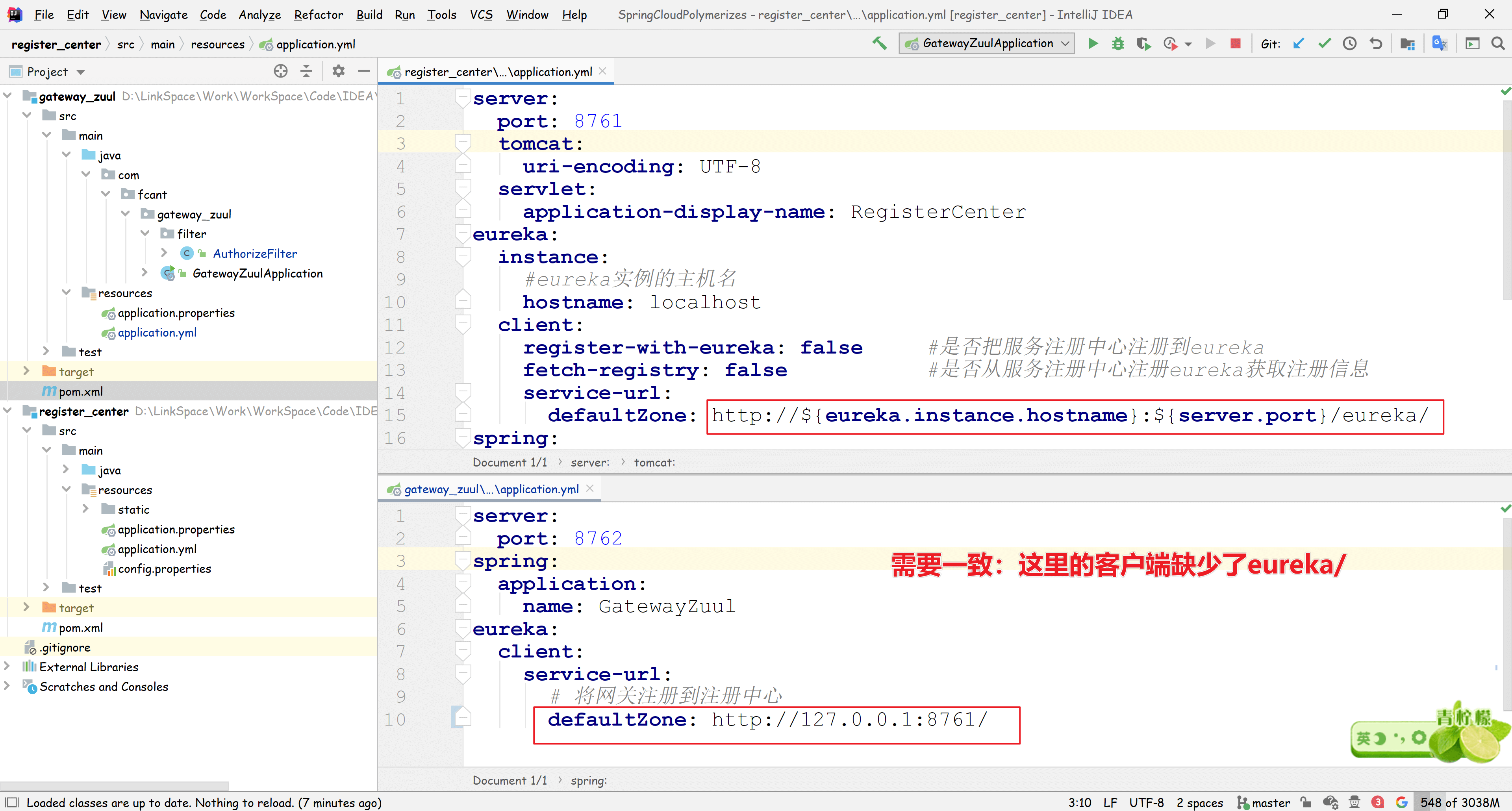Locate the current file with the crosshair icon
Viewport: 1512px width, 811px height.
(x=281, y=71)
